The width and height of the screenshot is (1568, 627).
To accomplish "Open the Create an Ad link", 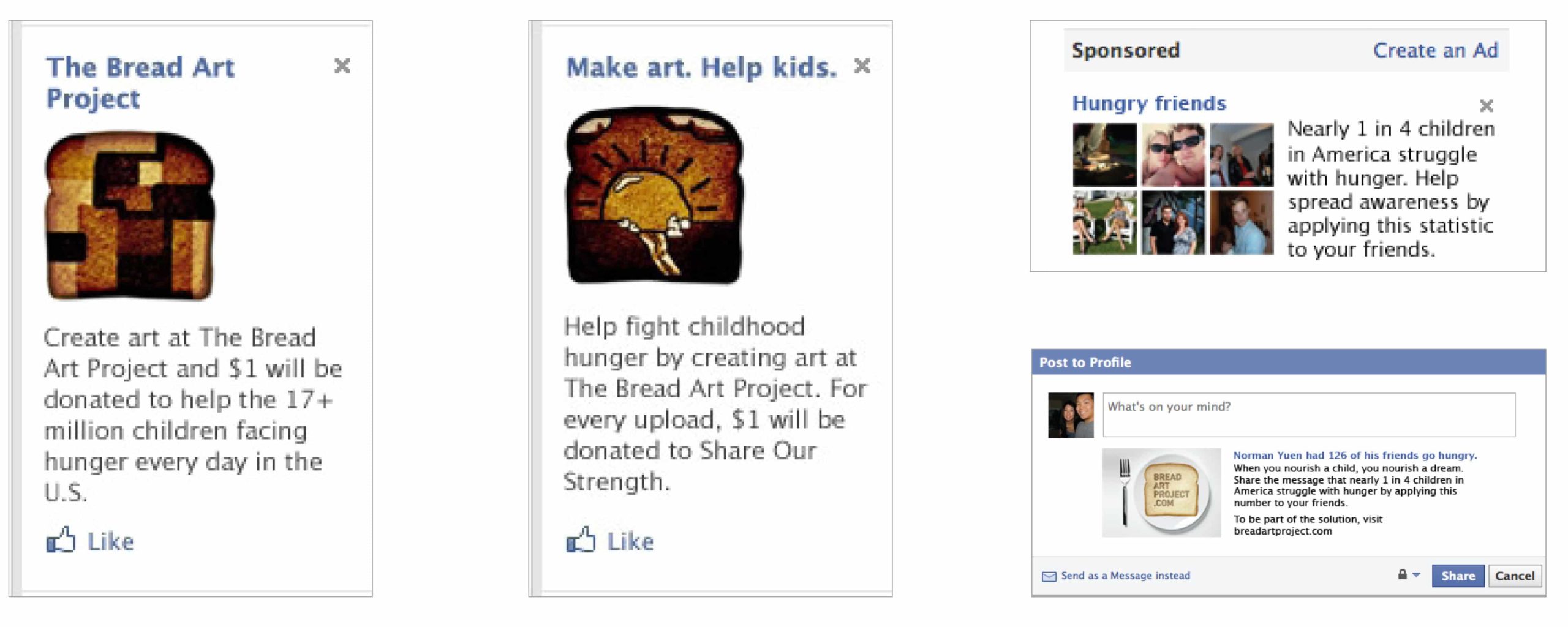I will coord(1435,50).
